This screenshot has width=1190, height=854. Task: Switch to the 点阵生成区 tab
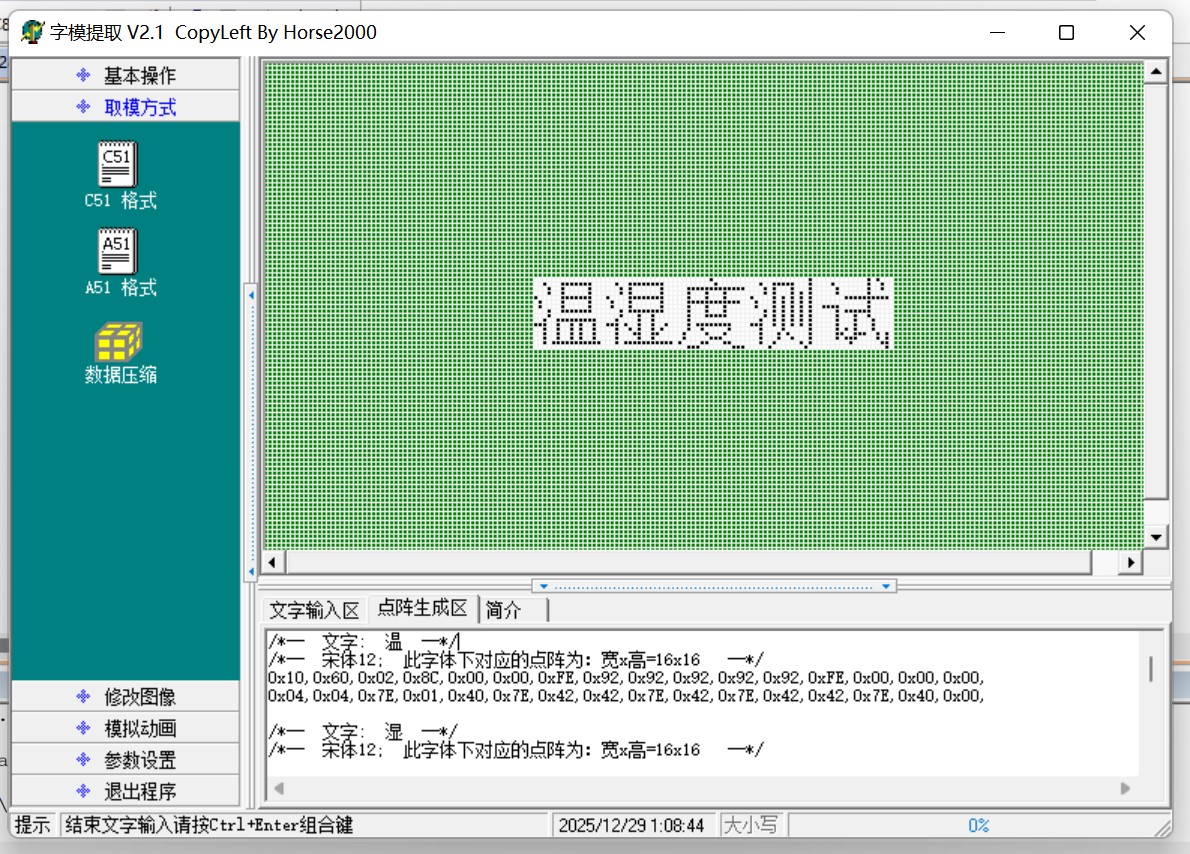coord(422,609)
